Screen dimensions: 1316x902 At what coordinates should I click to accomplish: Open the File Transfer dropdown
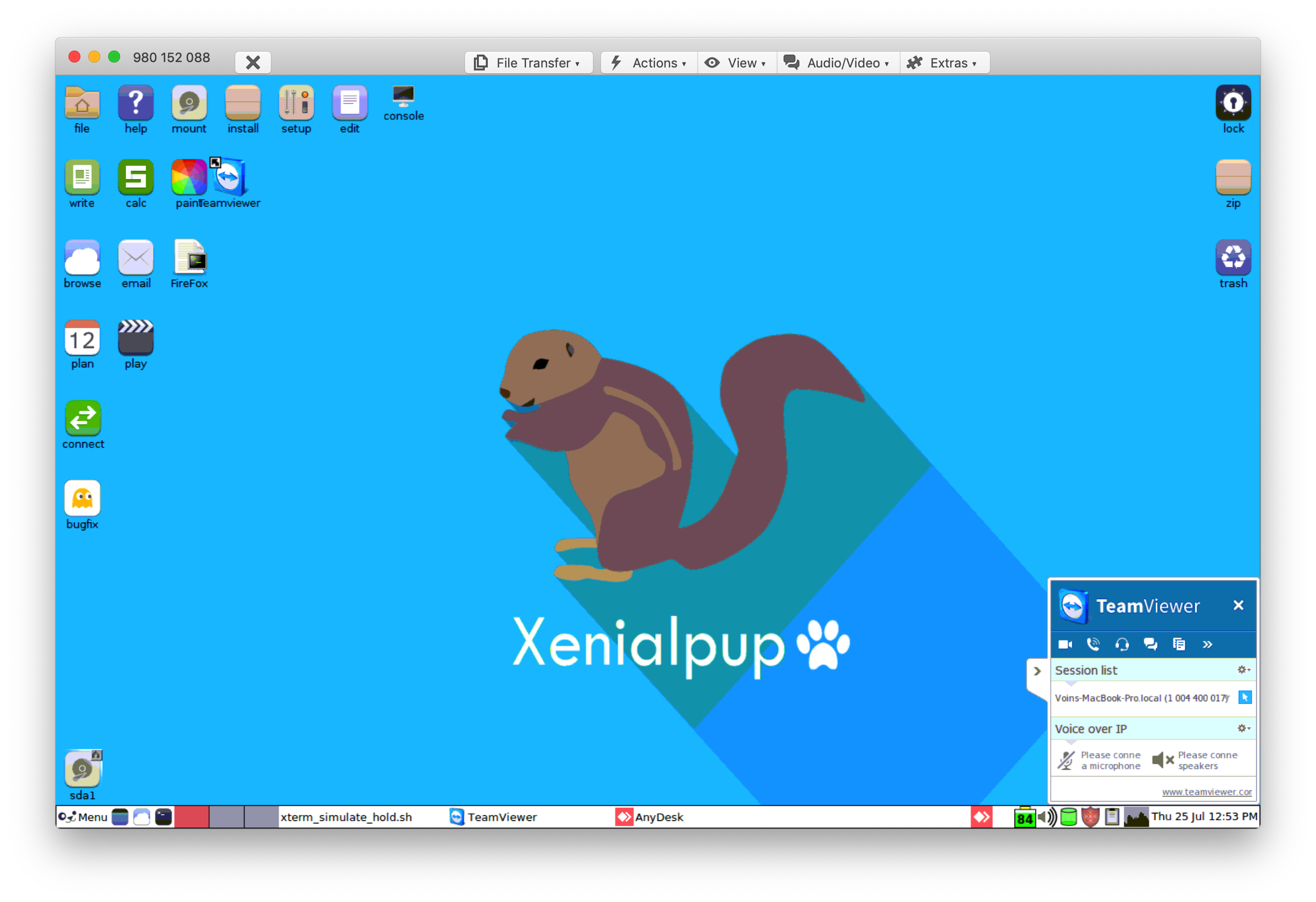528,63
